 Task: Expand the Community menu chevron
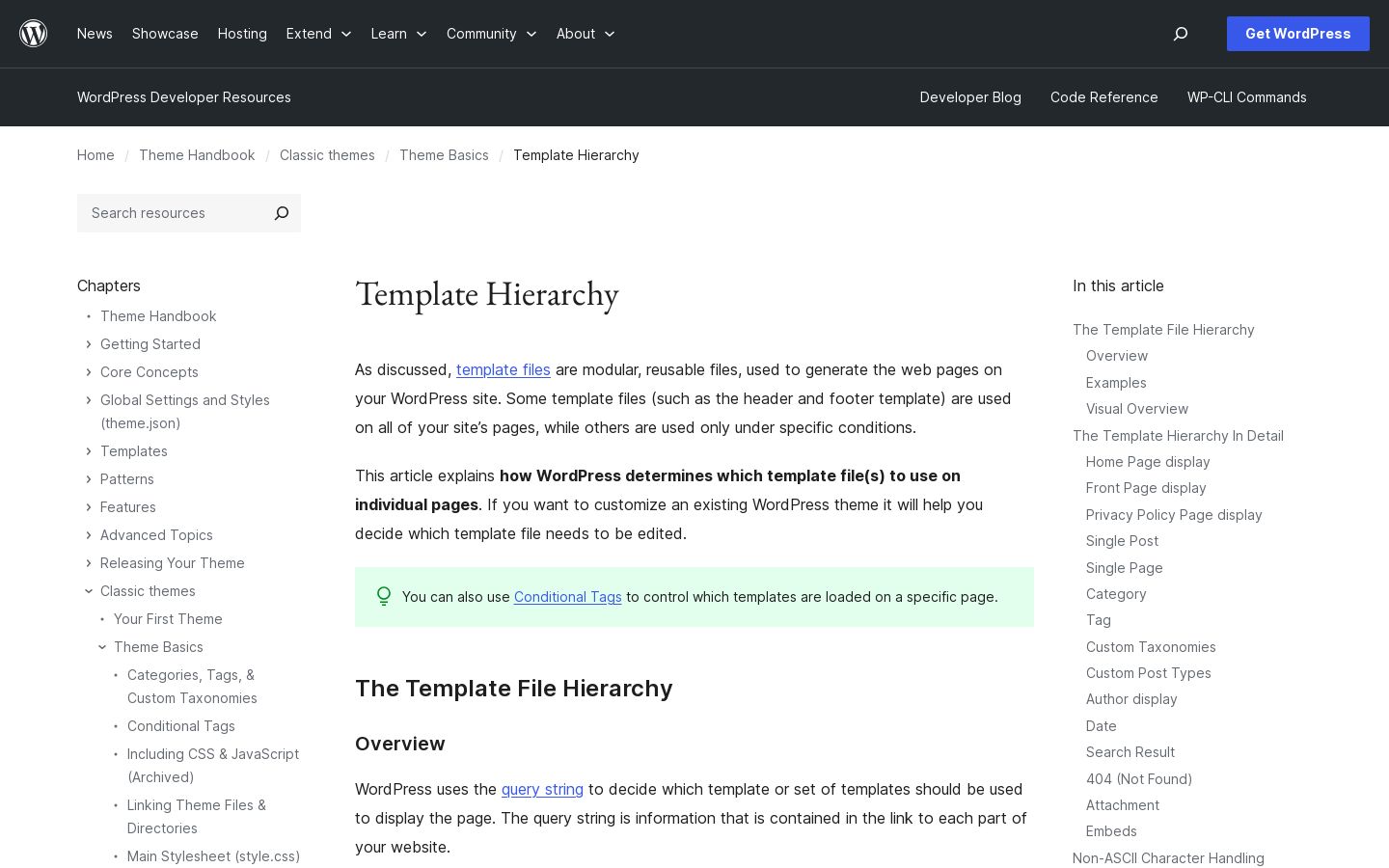[531, 34]
